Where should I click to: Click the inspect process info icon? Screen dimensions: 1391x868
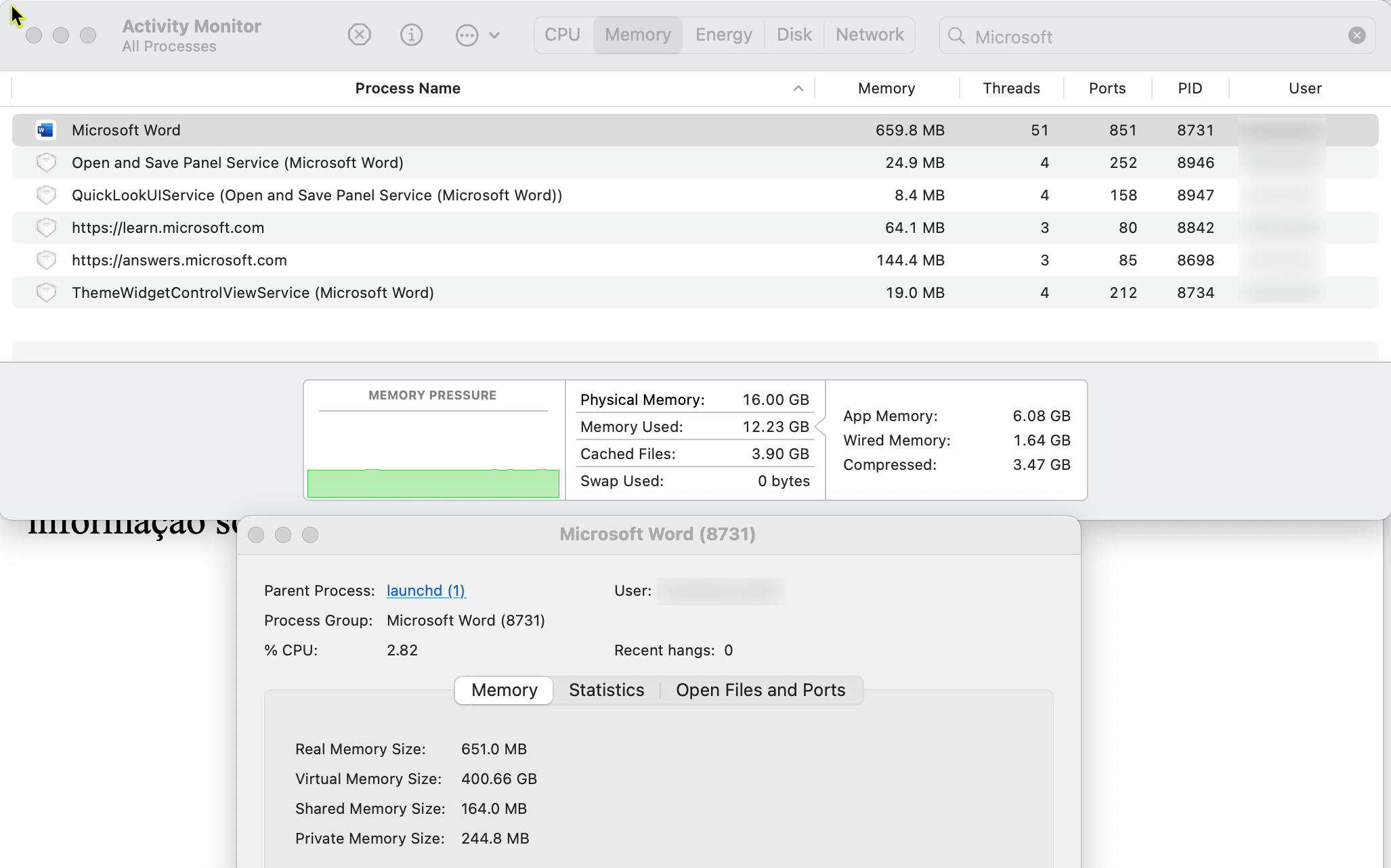411,35
